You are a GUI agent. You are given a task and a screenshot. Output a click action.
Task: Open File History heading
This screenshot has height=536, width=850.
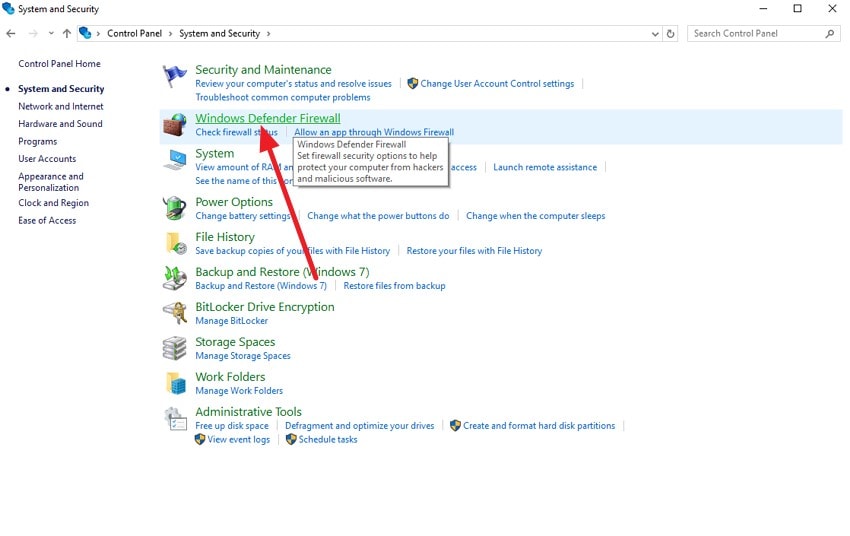click(224, 237)
